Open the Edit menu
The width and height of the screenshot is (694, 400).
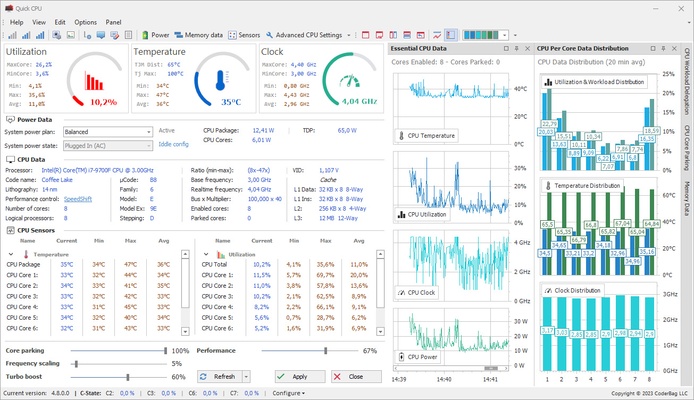tap(60, 22)
